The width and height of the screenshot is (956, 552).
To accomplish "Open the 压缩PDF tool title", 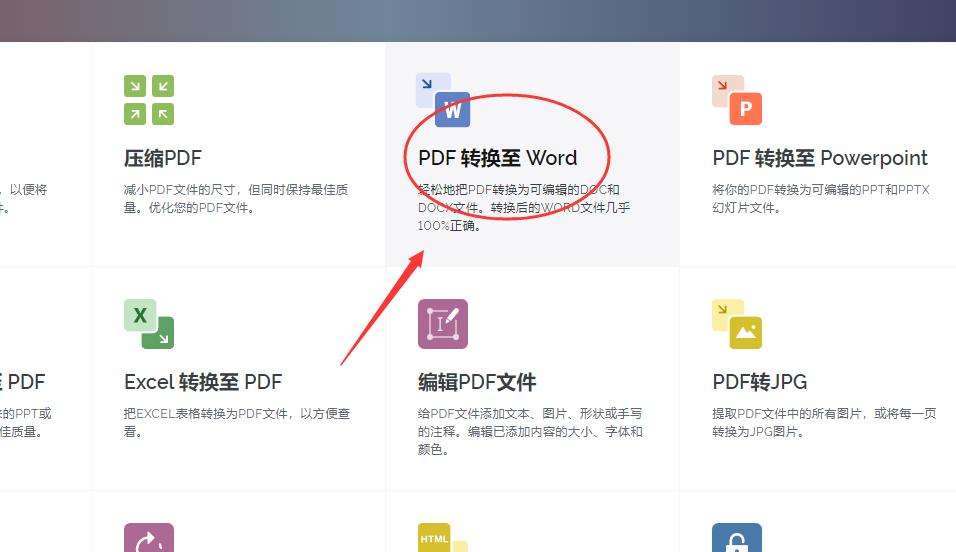I will click(163, 158).
